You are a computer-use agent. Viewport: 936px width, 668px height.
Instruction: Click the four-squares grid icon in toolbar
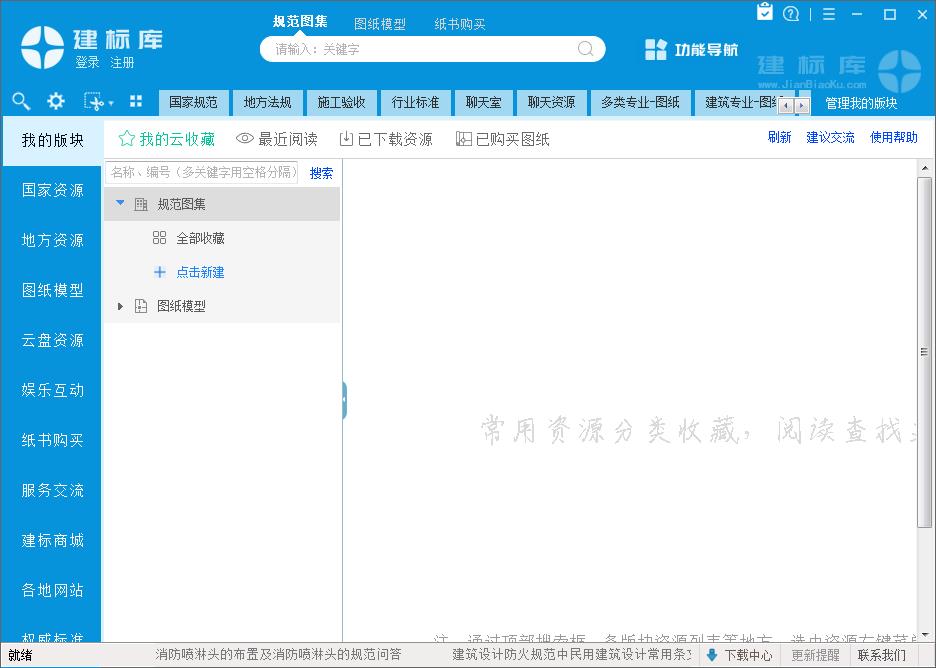click(136, 101)
